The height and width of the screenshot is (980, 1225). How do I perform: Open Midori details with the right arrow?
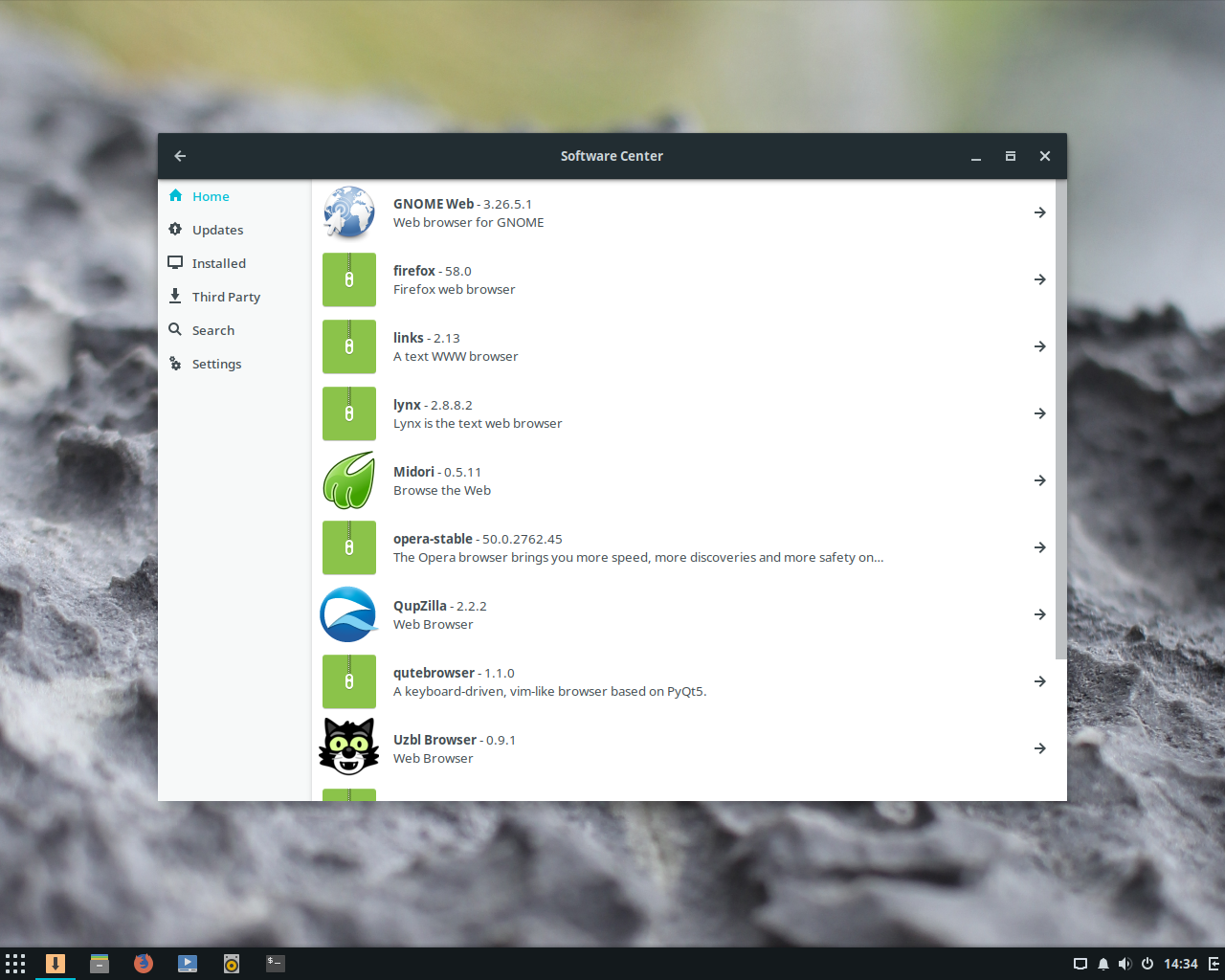click(x=1039, y=480)
